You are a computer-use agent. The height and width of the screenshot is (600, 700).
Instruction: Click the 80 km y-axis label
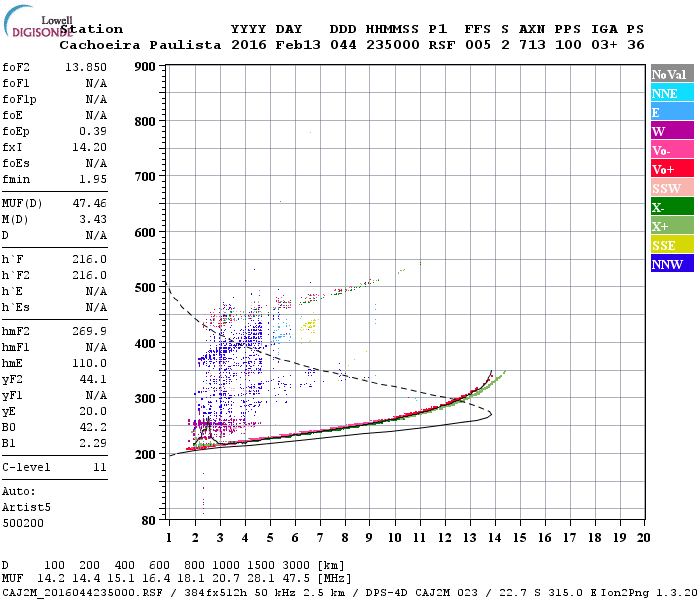148,521
